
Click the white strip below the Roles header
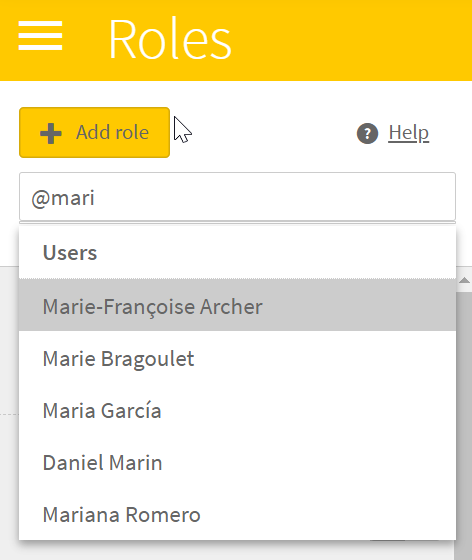(236, 94)
